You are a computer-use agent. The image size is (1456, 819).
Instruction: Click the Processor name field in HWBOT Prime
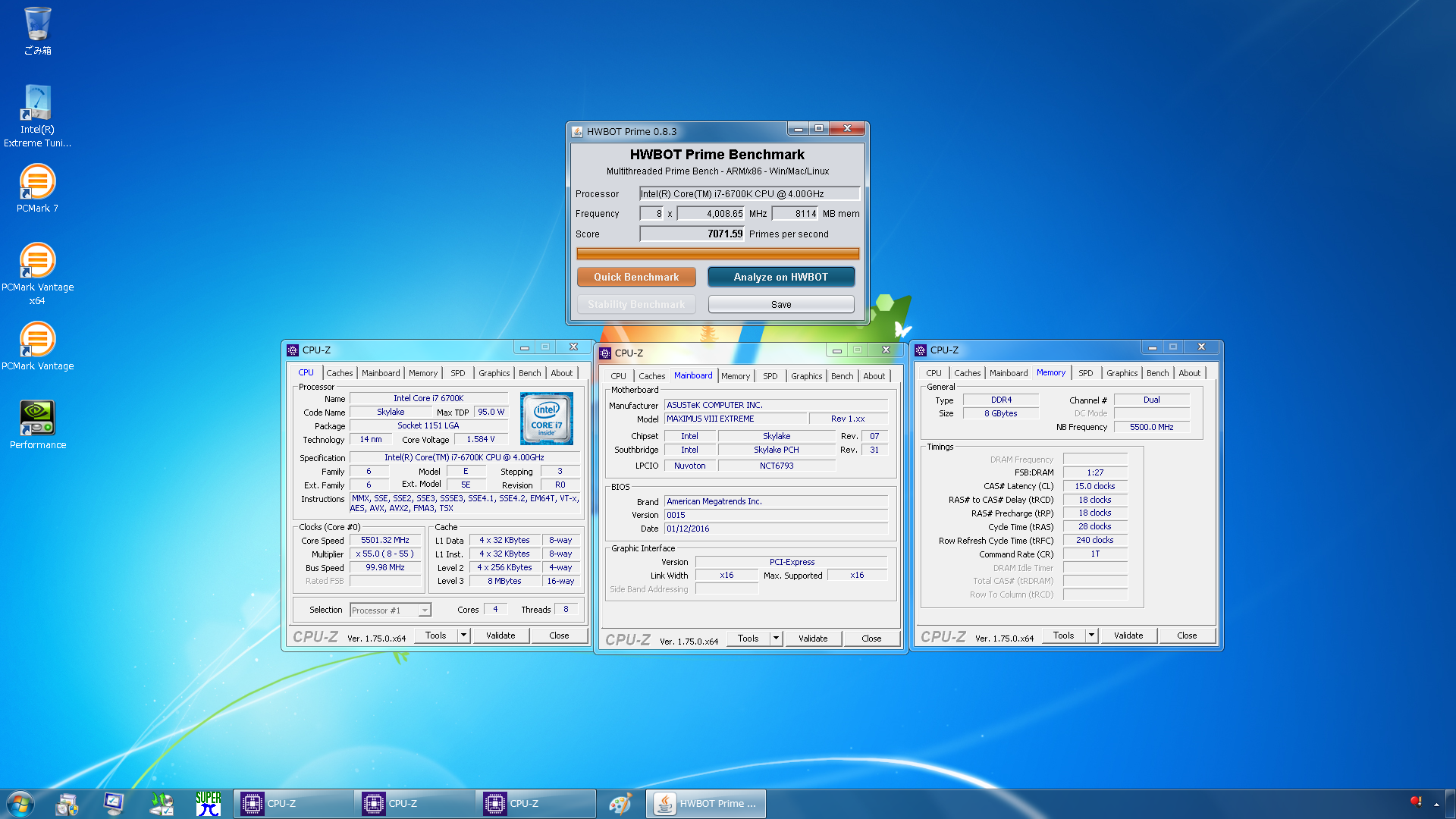tap(749, 194)
